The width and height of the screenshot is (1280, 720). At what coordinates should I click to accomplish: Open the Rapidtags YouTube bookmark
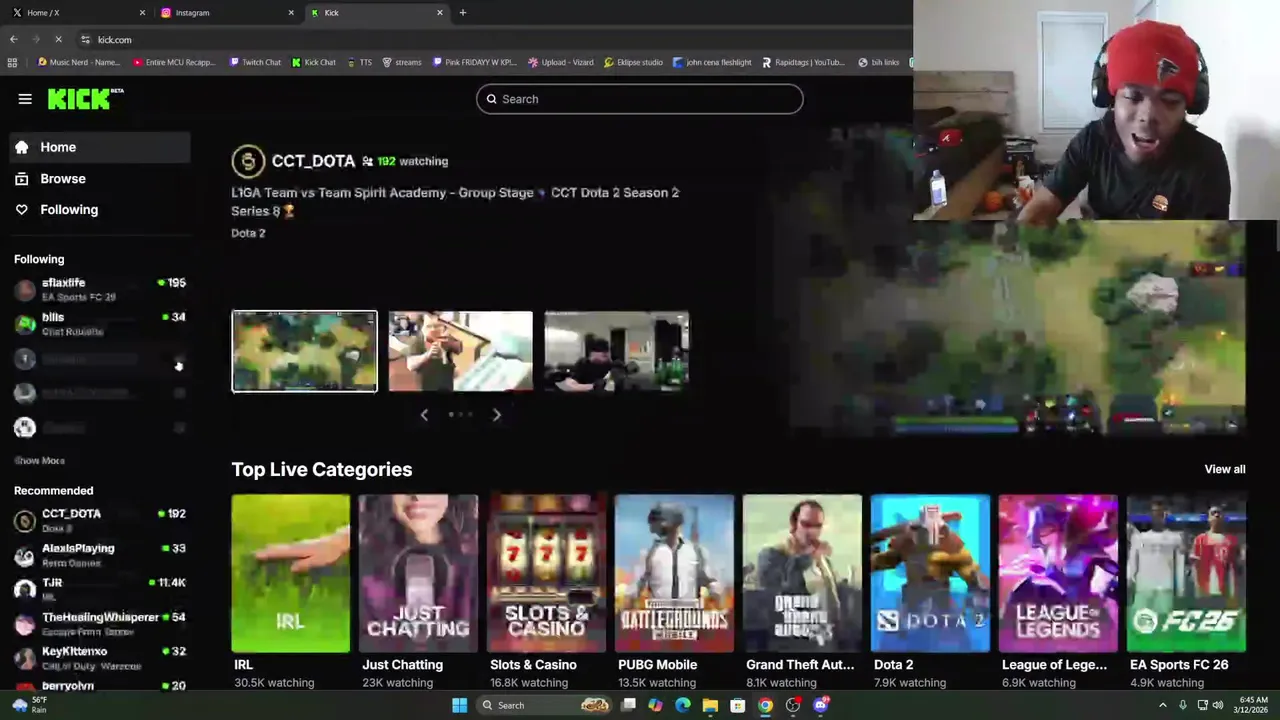coord(804,62)
